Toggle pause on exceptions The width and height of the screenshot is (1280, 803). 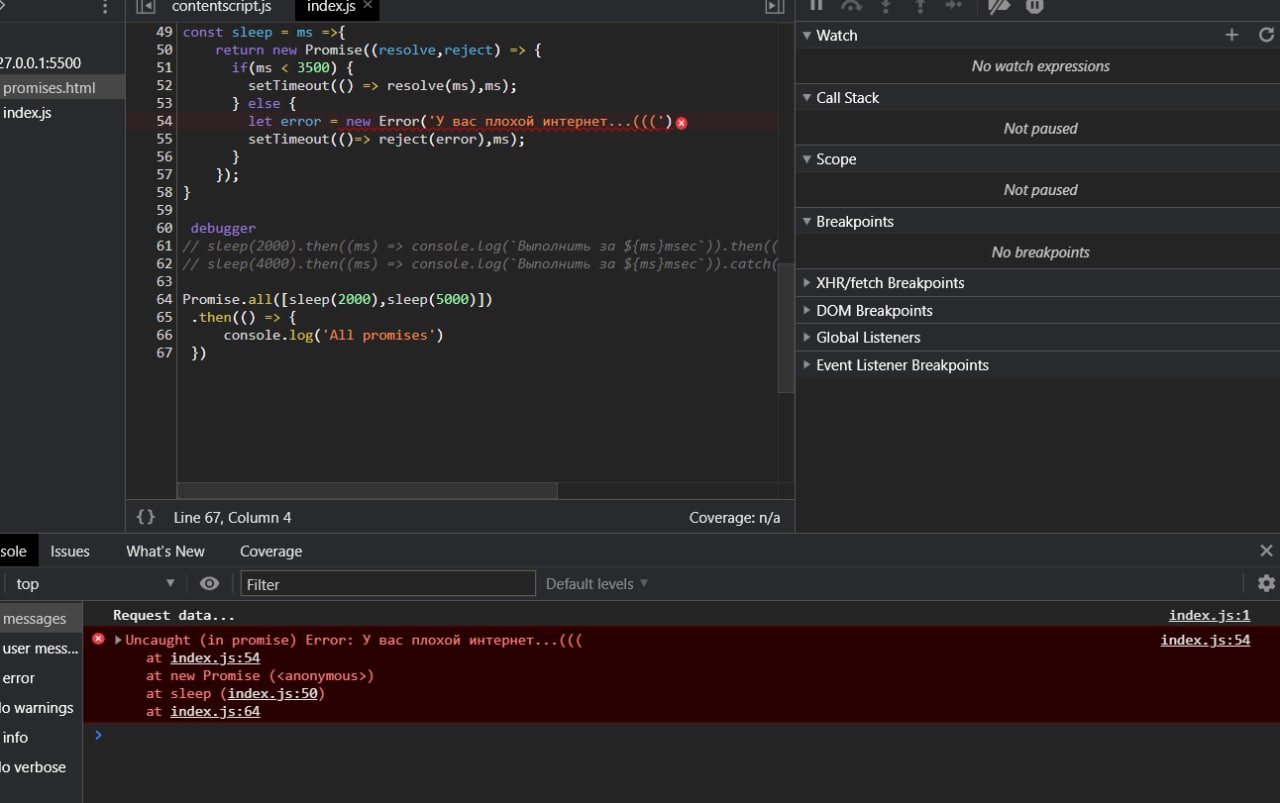tap(1035, 6)
